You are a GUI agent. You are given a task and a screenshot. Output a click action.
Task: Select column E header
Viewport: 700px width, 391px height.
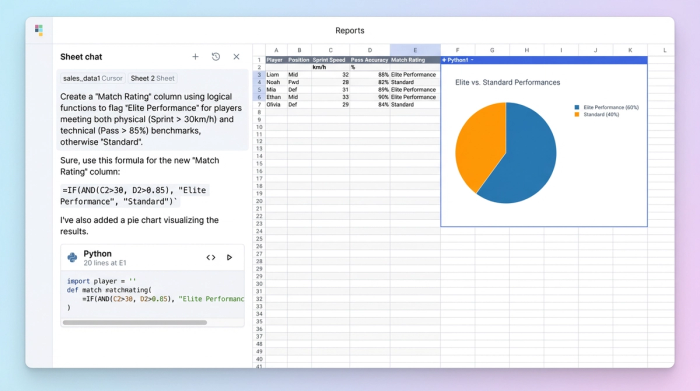click(415, 50)
